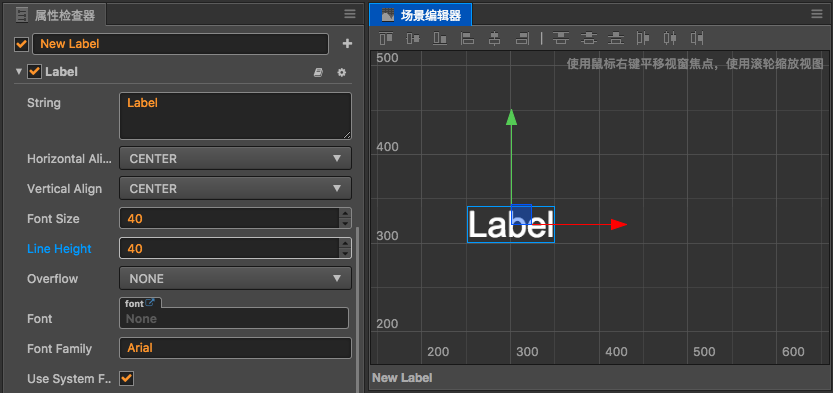This screenshot has height=393, width=833.
Task: Uncheck the New Label node active checkbox
Action: point(21,44)
